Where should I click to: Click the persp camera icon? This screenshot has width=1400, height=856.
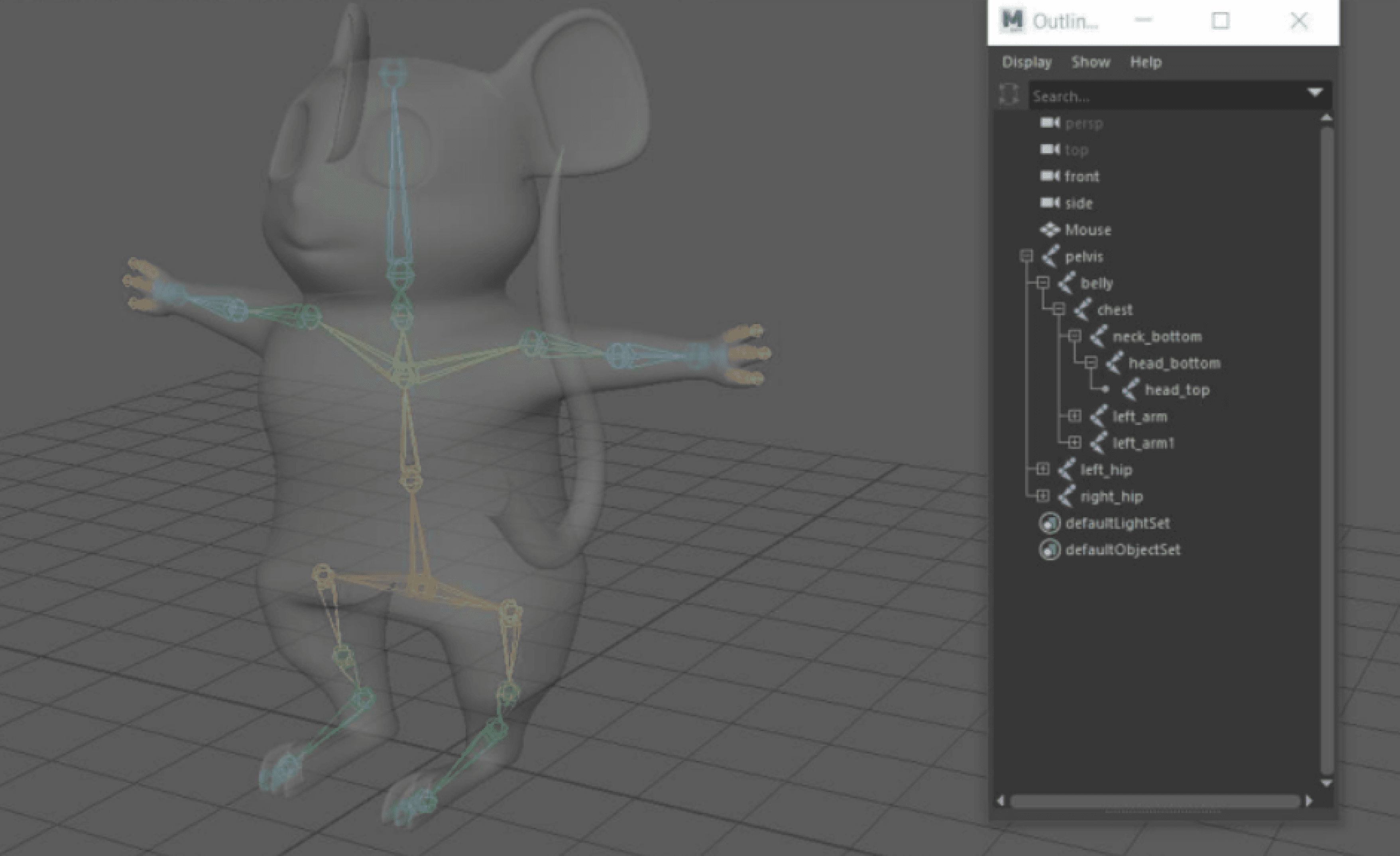1050,123
